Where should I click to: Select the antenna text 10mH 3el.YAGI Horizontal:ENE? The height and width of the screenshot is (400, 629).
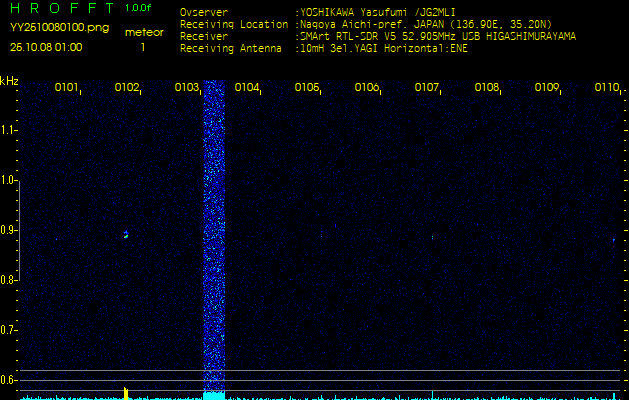tap(383, 49)
